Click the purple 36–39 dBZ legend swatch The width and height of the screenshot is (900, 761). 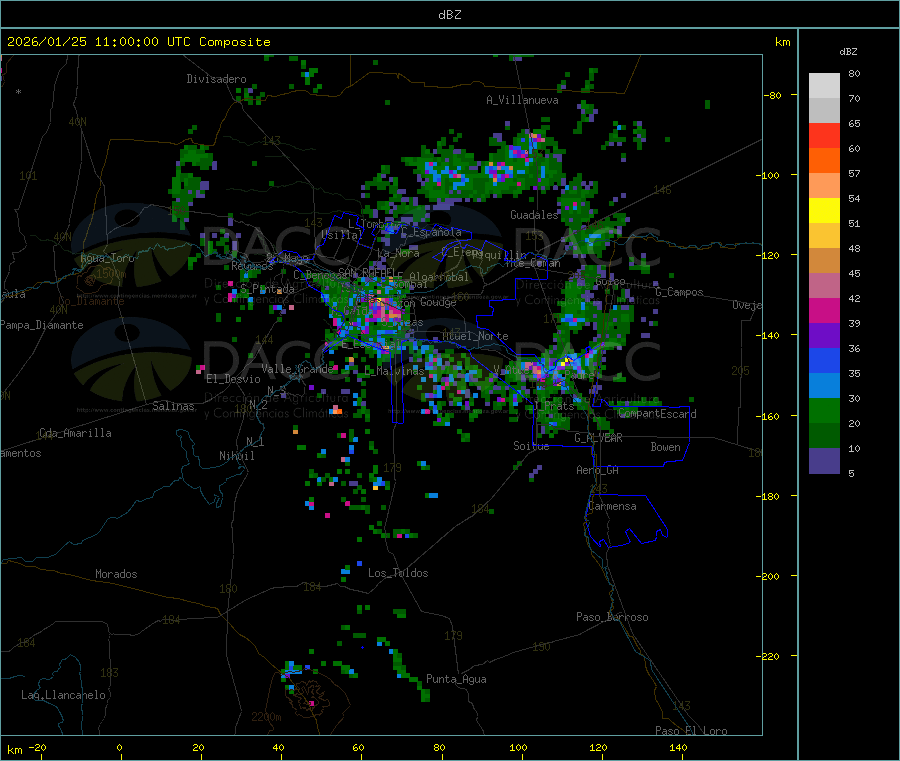click(x=824, y=336)
